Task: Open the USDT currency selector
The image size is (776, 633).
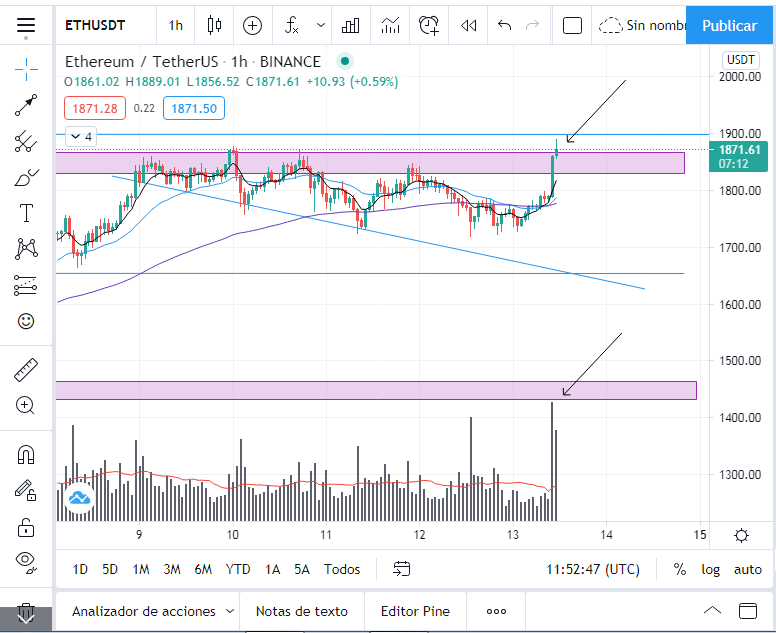Action: click(740, 60)
